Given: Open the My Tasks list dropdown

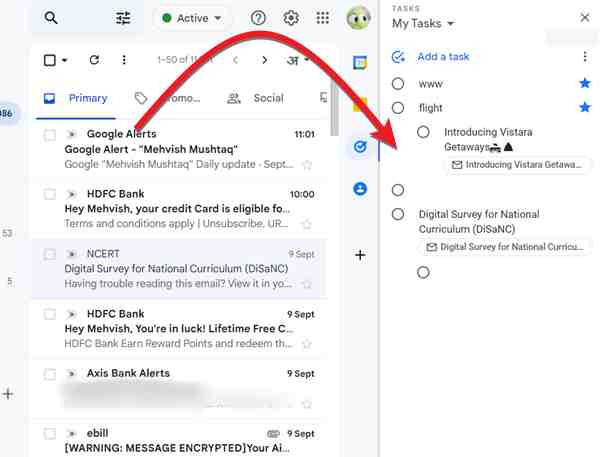Looking at the screenshot, I should (423, 24).
